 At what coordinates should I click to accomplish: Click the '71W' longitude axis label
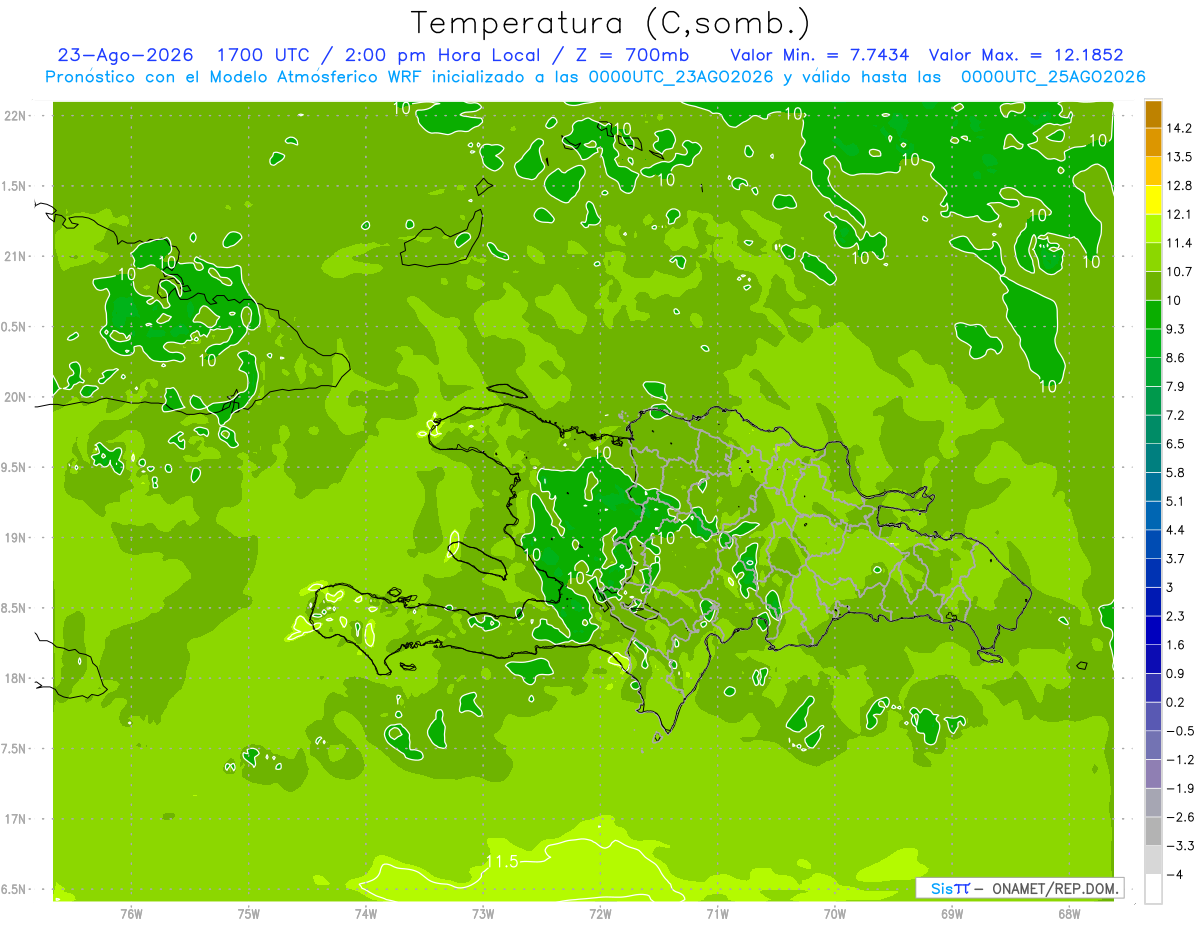click(x=717, y=914)
